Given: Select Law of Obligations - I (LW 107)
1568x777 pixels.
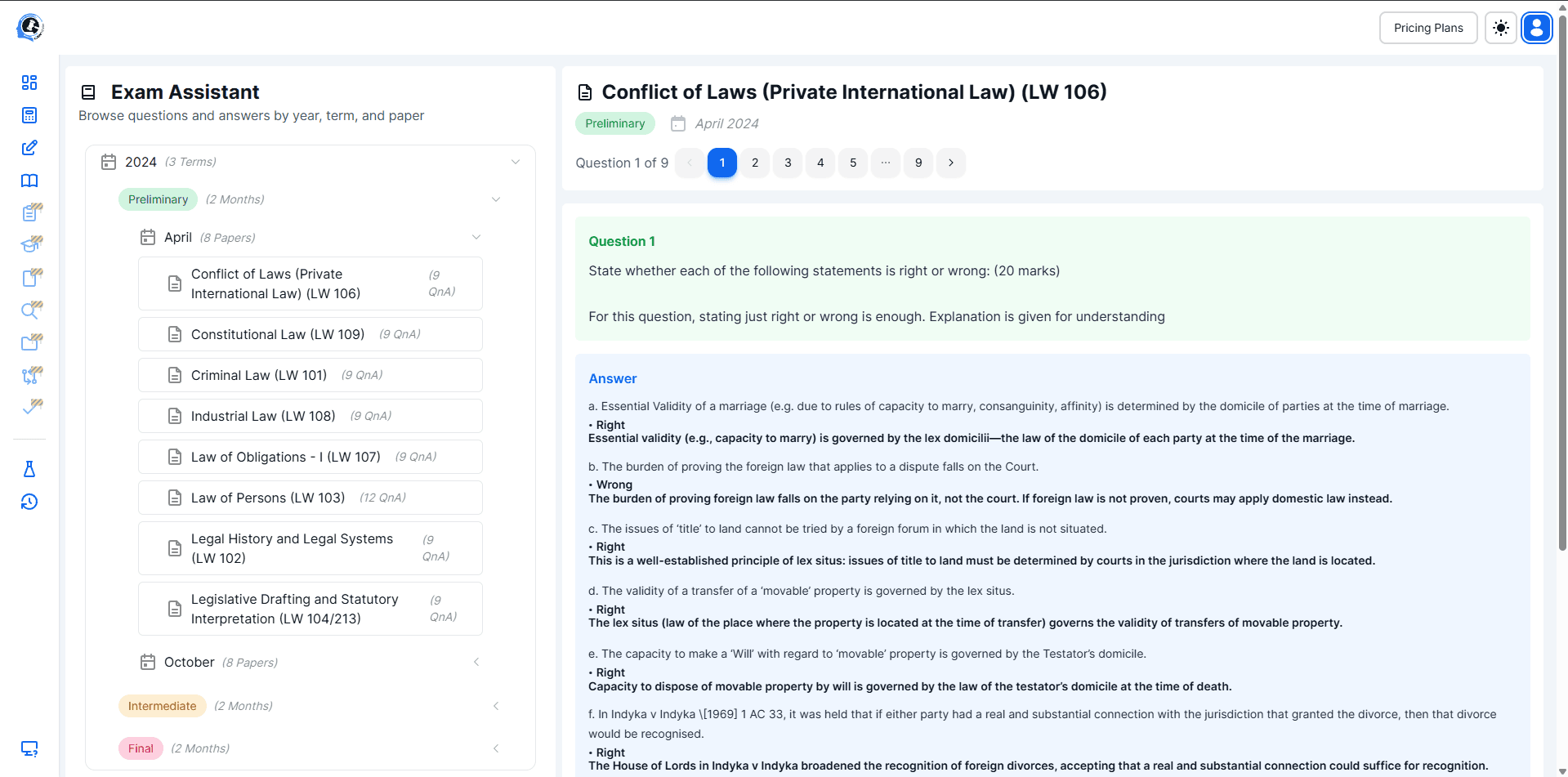Looking at the screenshot, I should 310,457.
